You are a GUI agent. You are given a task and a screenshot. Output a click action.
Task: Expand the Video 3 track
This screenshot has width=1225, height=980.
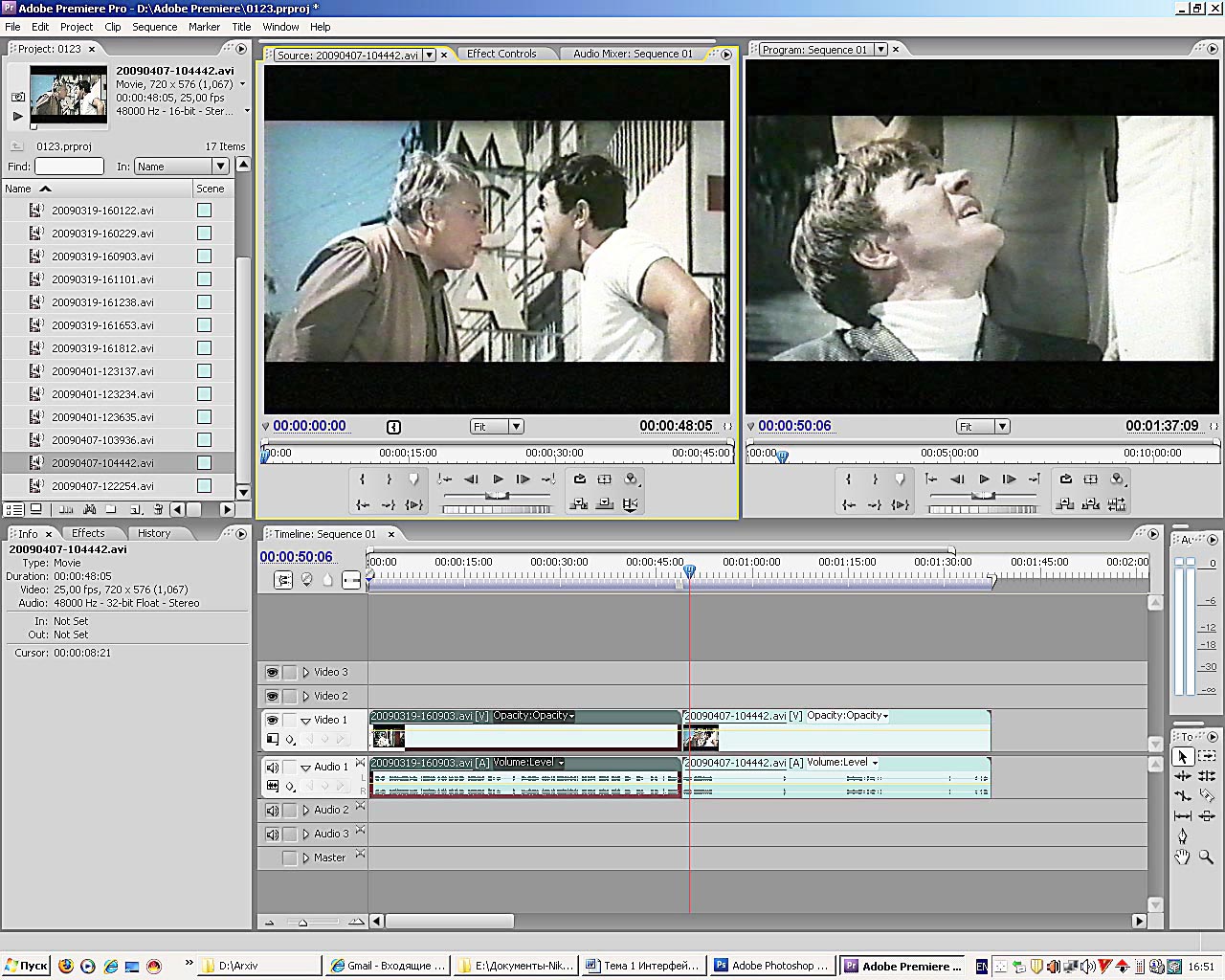pyautogui.click(x=306, y=673)
